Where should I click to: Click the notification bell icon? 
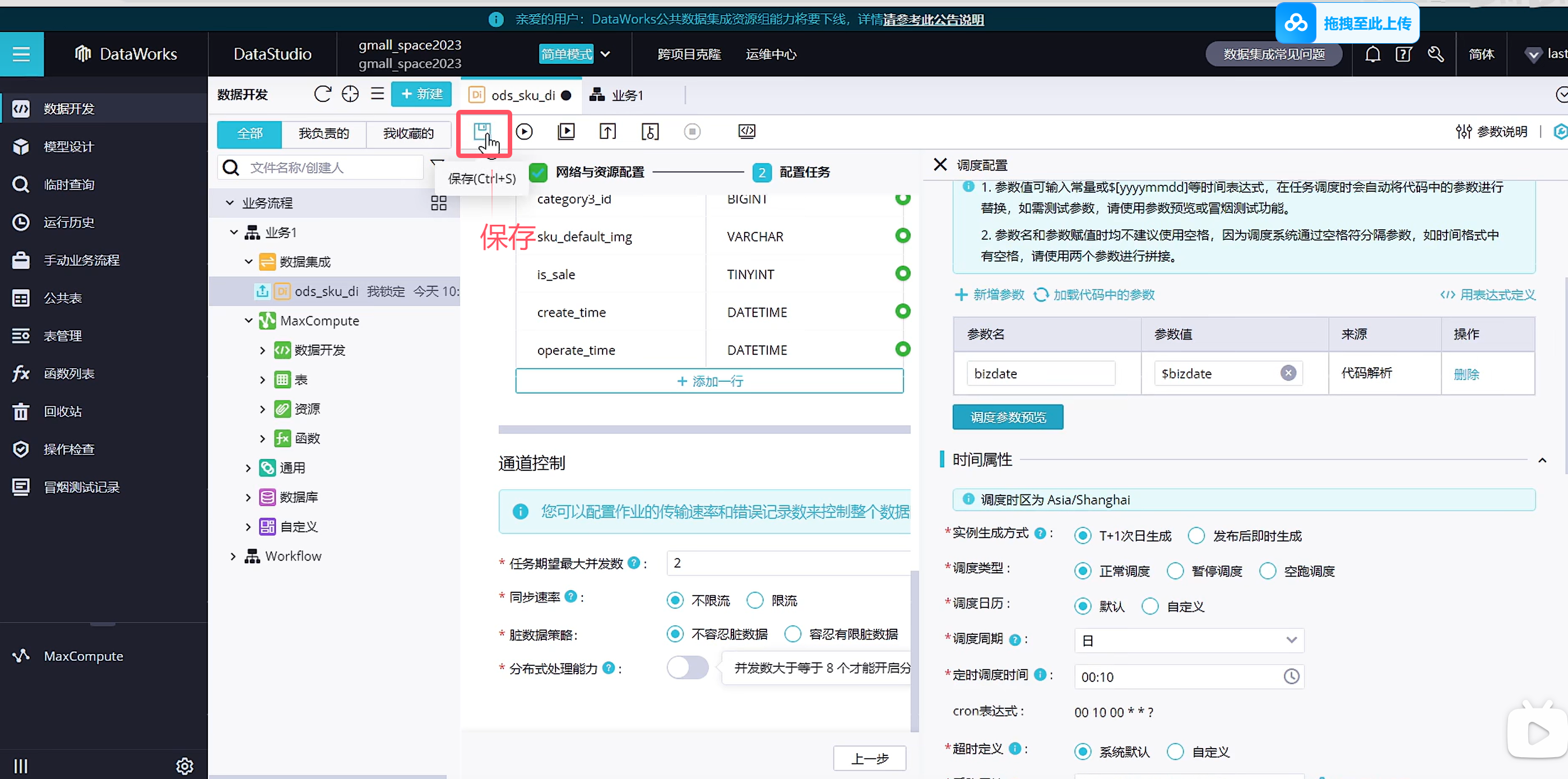coord(1372,54)
